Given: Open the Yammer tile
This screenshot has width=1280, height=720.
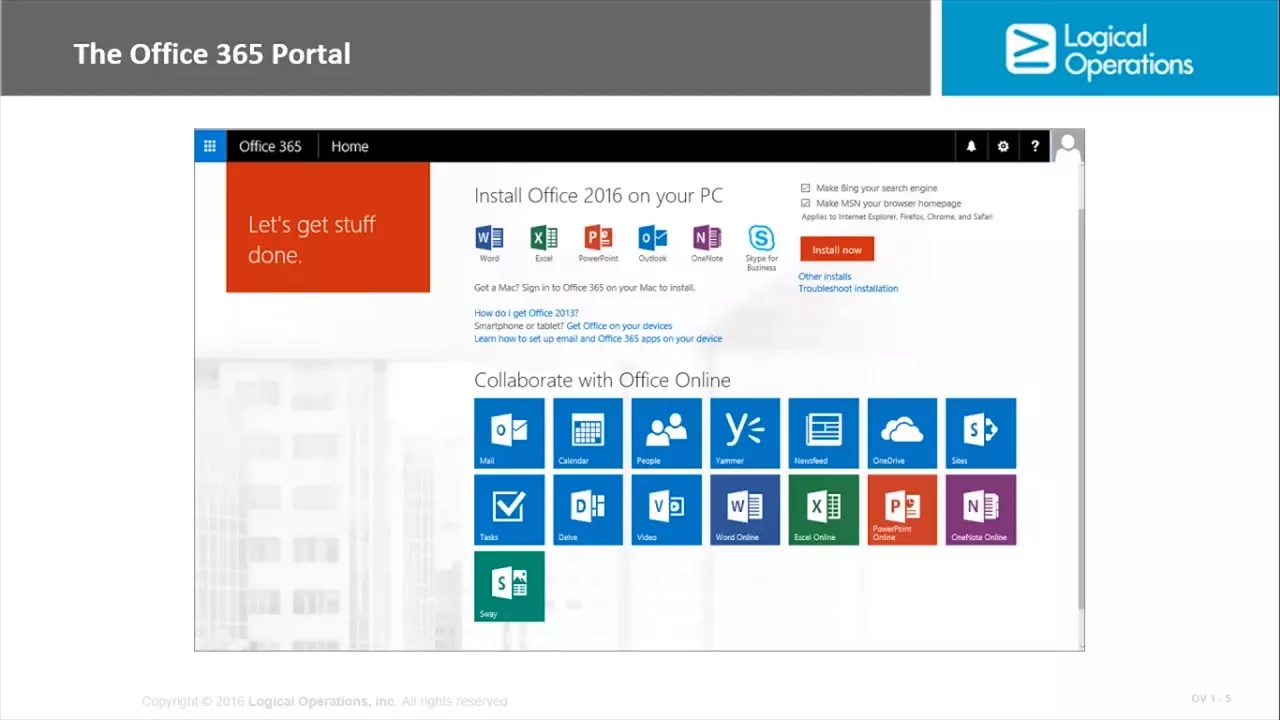Looking at the screenshot, I should click(745, 433).
